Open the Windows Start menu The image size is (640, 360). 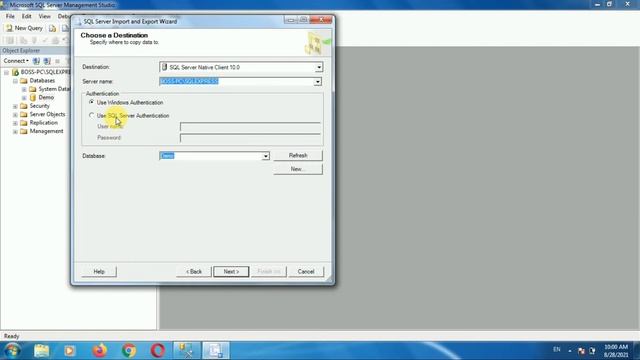click(11, 350)
